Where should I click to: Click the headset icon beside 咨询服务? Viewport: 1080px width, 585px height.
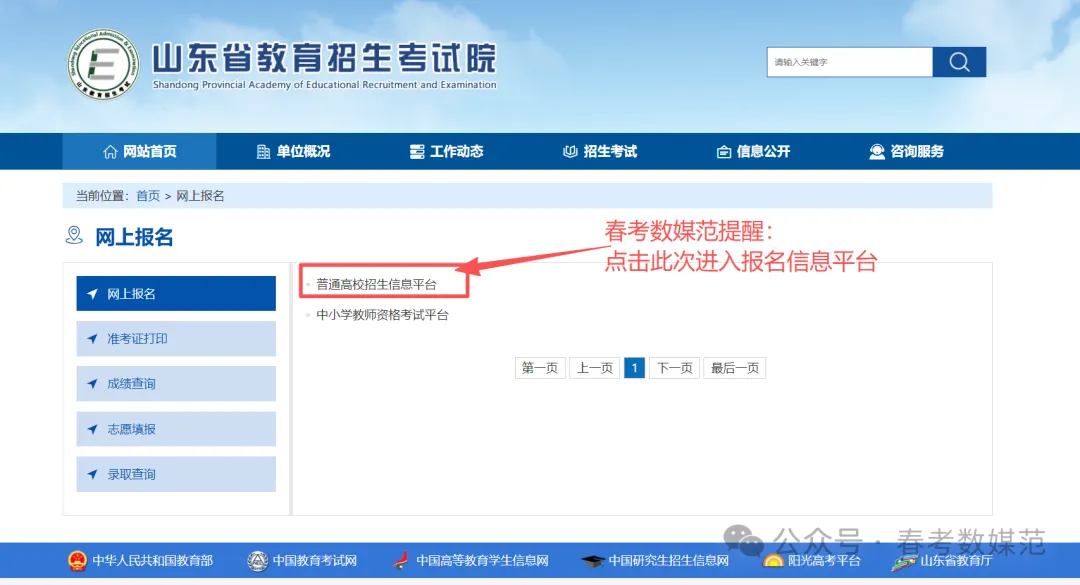pyautogui.click(x=876, y=152)
